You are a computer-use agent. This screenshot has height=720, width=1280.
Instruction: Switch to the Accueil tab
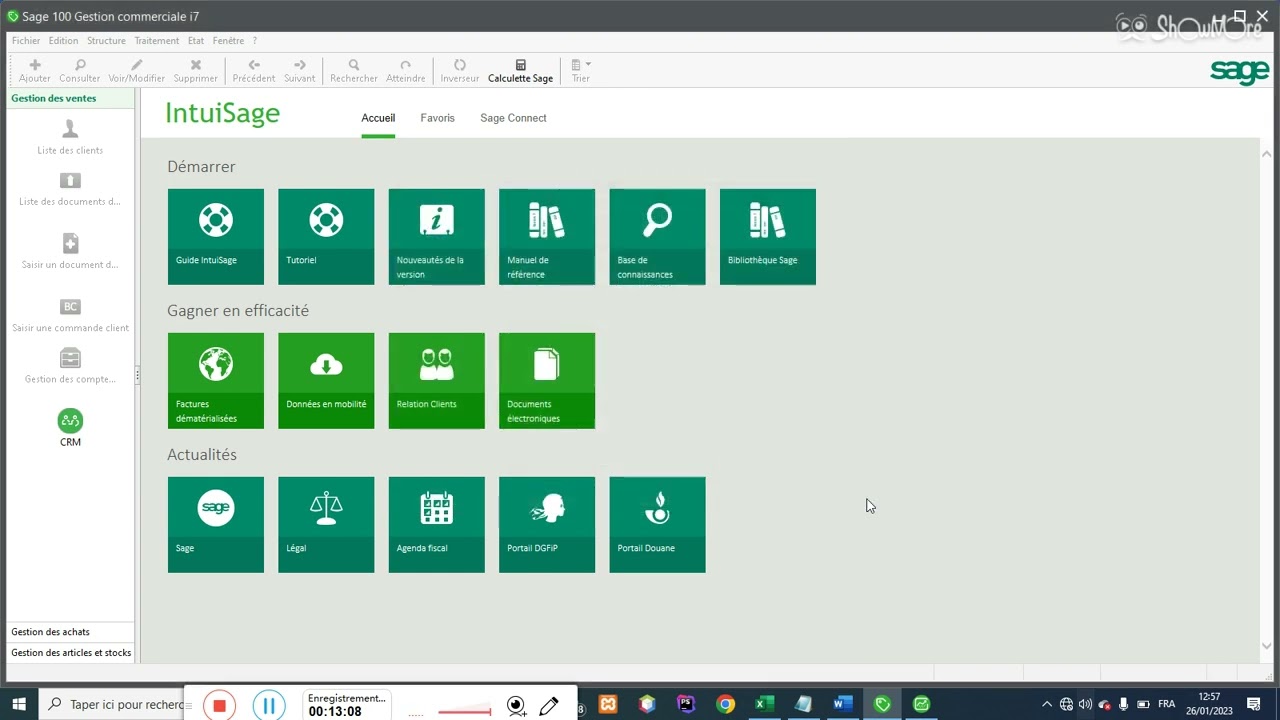[378, 118]
